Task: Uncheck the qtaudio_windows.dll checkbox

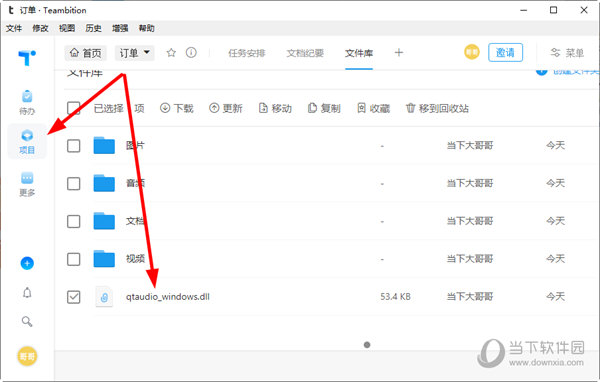Action: point(73,297)
